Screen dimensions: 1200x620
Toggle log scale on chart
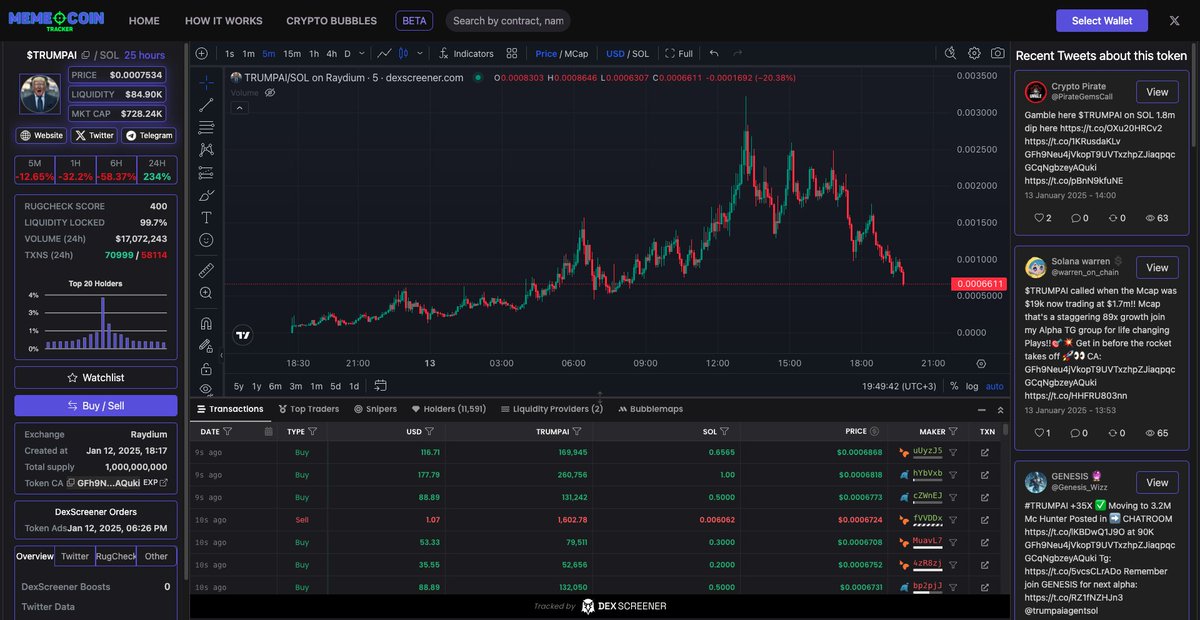click(x=972, y=386)
